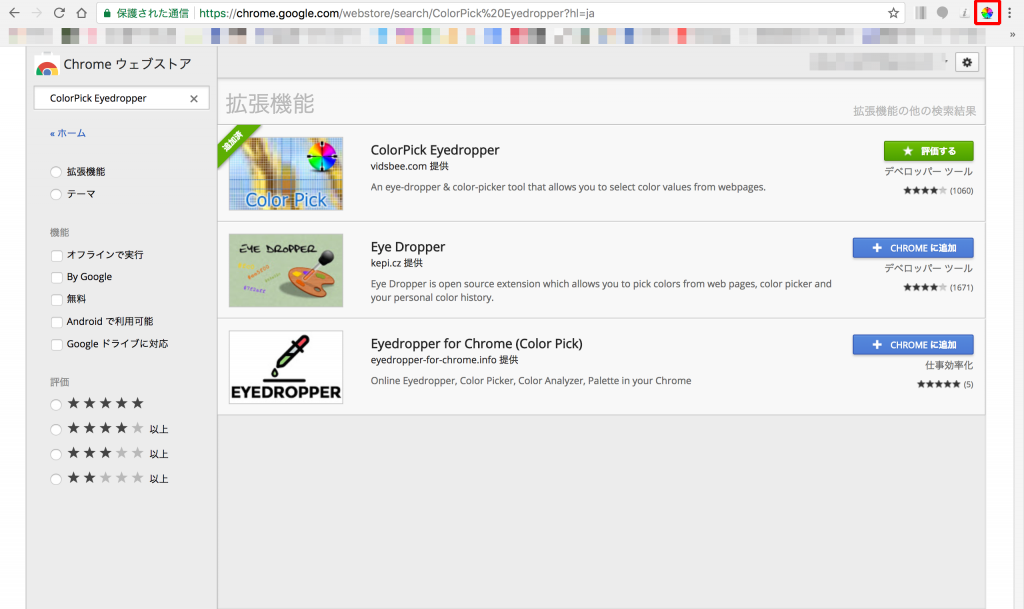Click eyedropper-for-chrome.info 提供 publisher text

coord(444,360)
